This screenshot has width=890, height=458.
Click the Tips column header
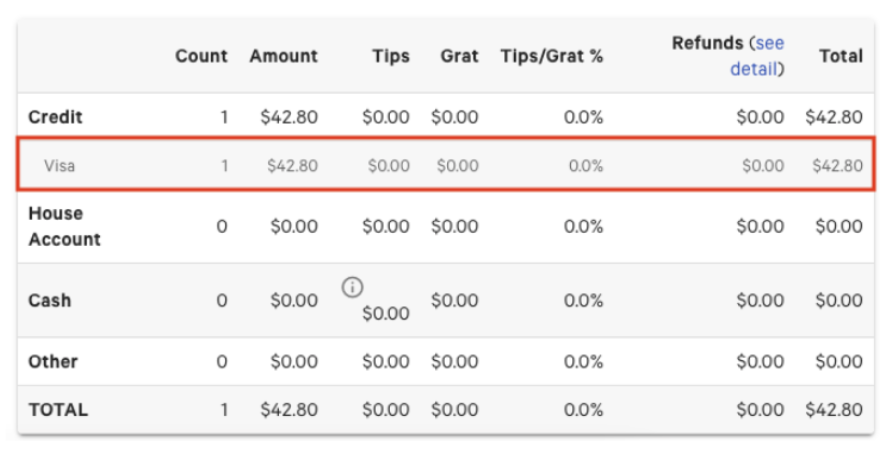point(390,56)
